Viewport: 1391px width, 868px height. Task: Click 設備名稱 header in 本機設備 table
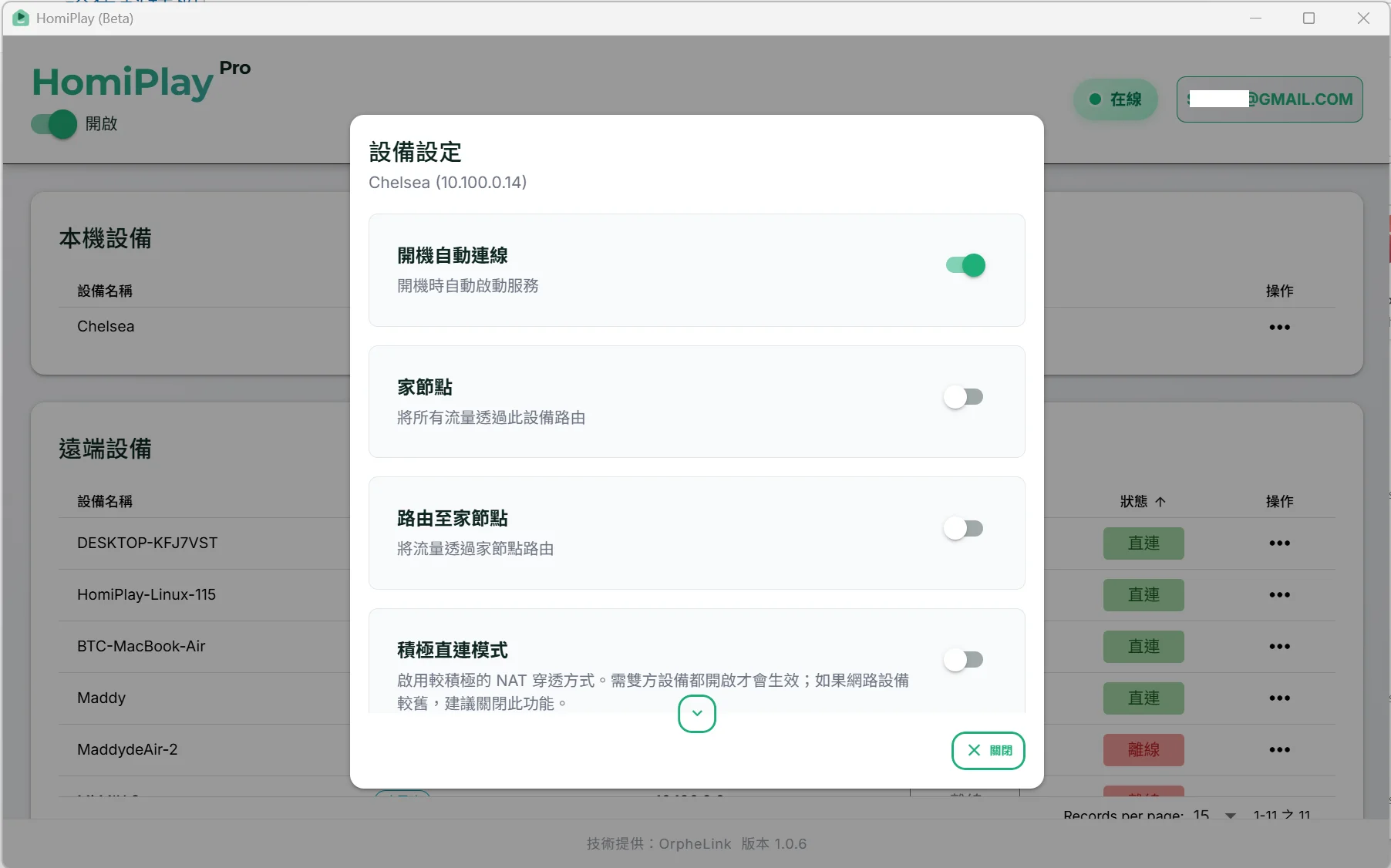coord(105,291)
